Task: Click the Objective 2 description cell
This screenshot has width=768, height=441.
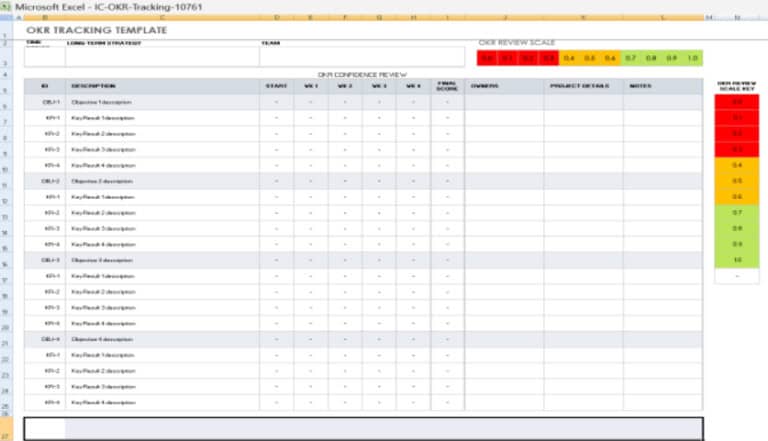Action: pyautogui.click(x=162, y=181)
